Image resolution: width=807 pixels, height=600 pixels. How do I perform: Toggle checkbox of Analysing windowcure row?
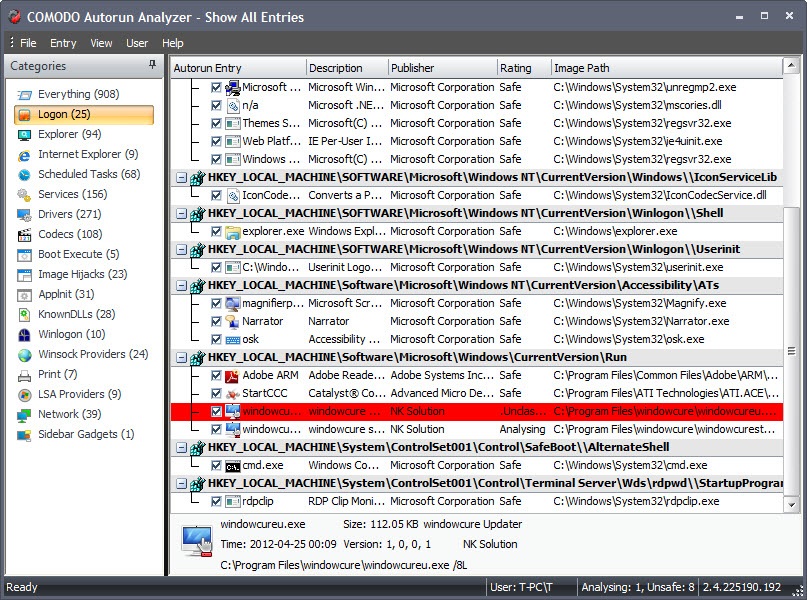coord(216,430)
